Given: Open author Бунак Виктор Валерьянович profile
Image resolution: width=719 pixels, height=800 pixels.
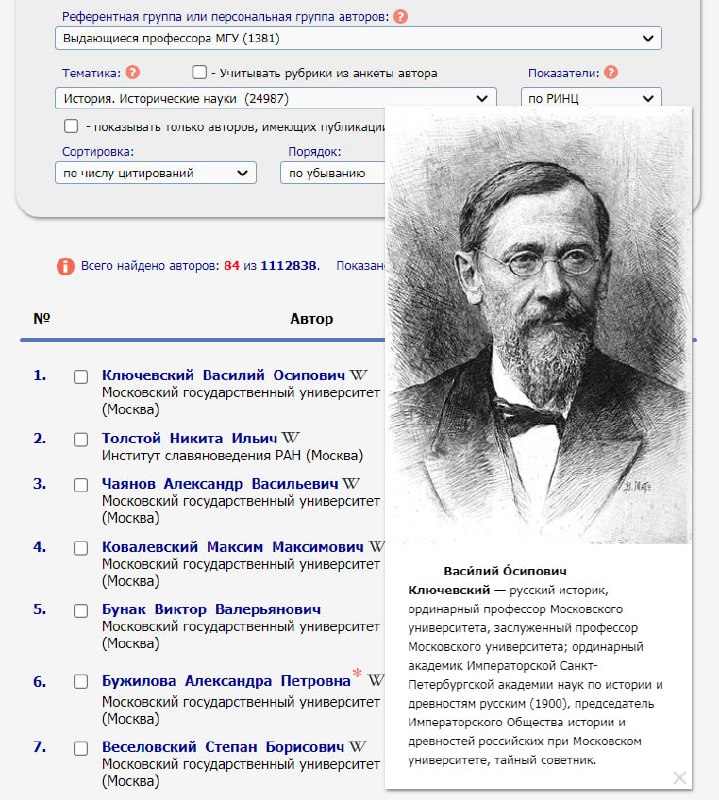Looking at the screenshot, I should point(211,609).
